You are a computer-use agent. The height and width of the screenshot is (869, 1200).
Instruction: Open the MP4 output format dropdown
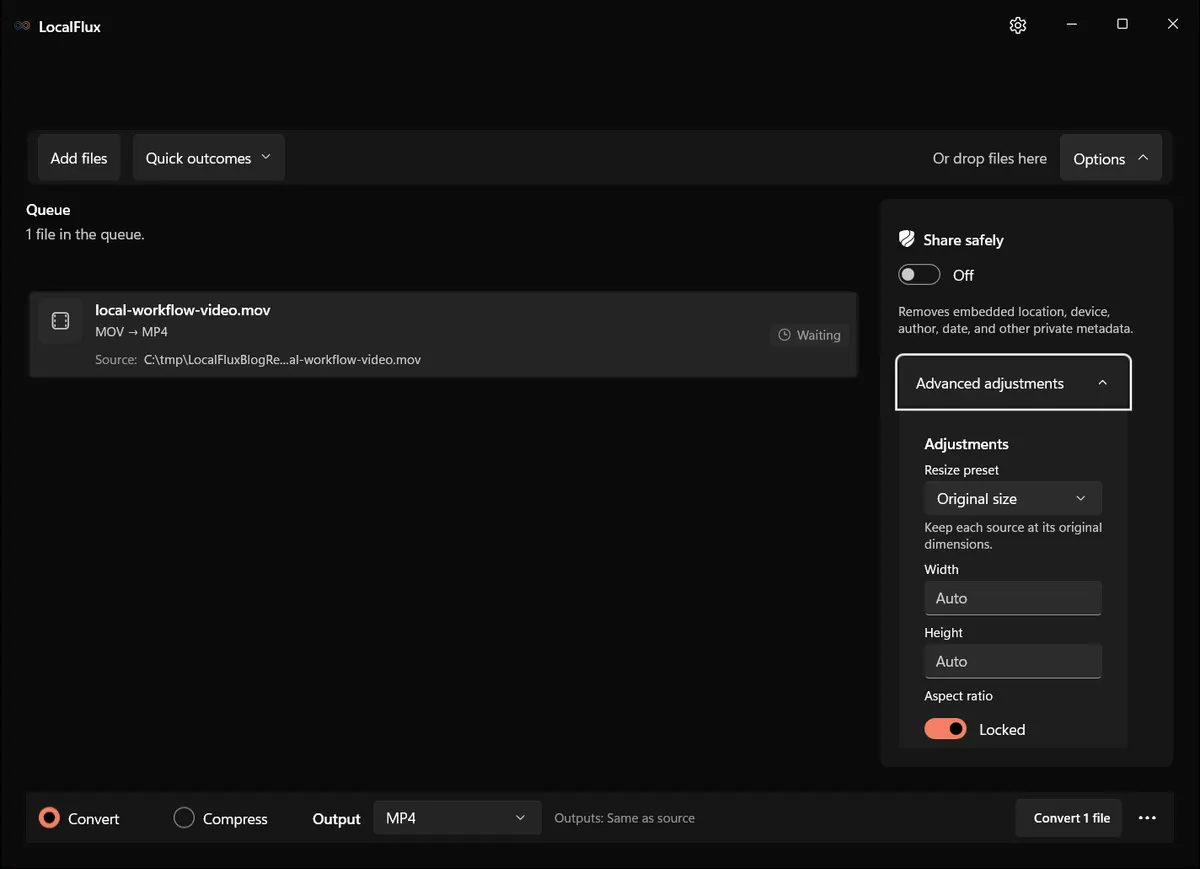coord(457,818)
